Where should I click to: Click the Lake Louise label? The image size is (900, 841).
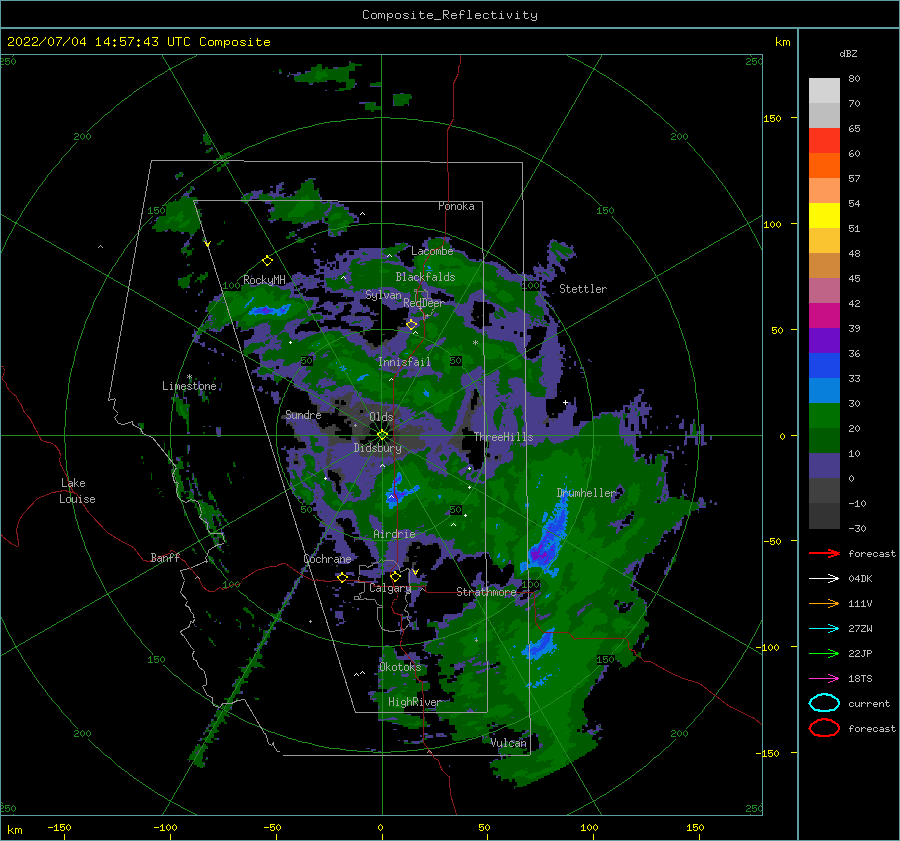tap(77, 491)
